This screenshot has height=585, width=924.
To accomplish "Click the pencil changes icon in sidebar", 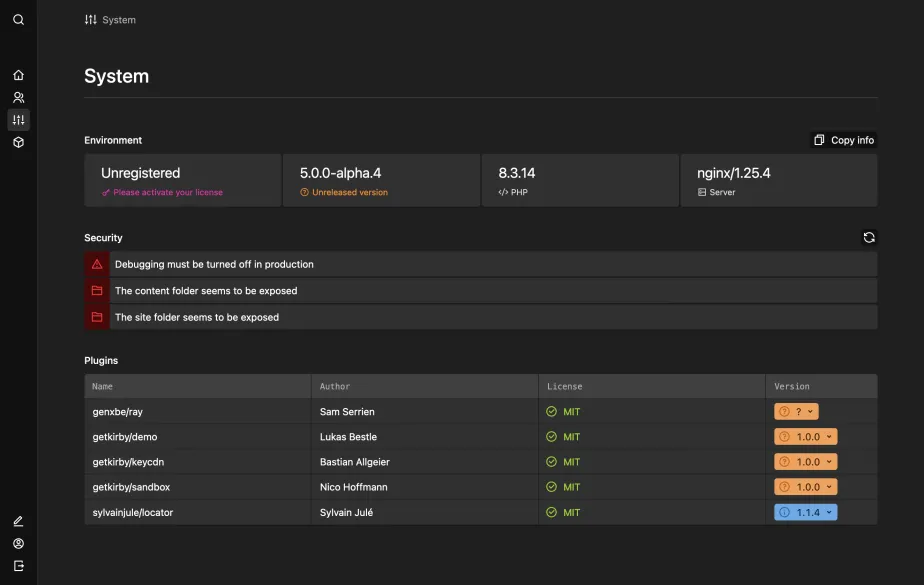I will (x=18, y=521).
